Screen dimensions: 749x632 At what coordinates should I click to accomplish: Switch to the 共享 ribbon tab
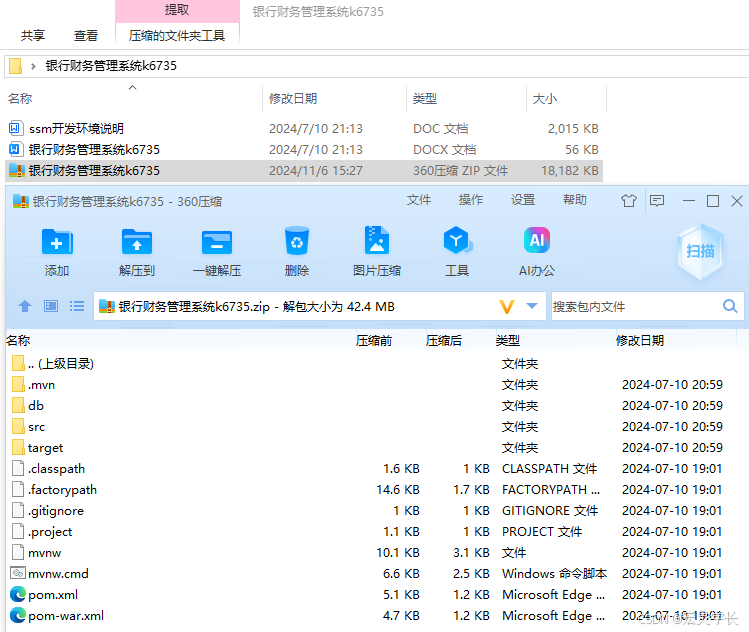coord(33,35)
